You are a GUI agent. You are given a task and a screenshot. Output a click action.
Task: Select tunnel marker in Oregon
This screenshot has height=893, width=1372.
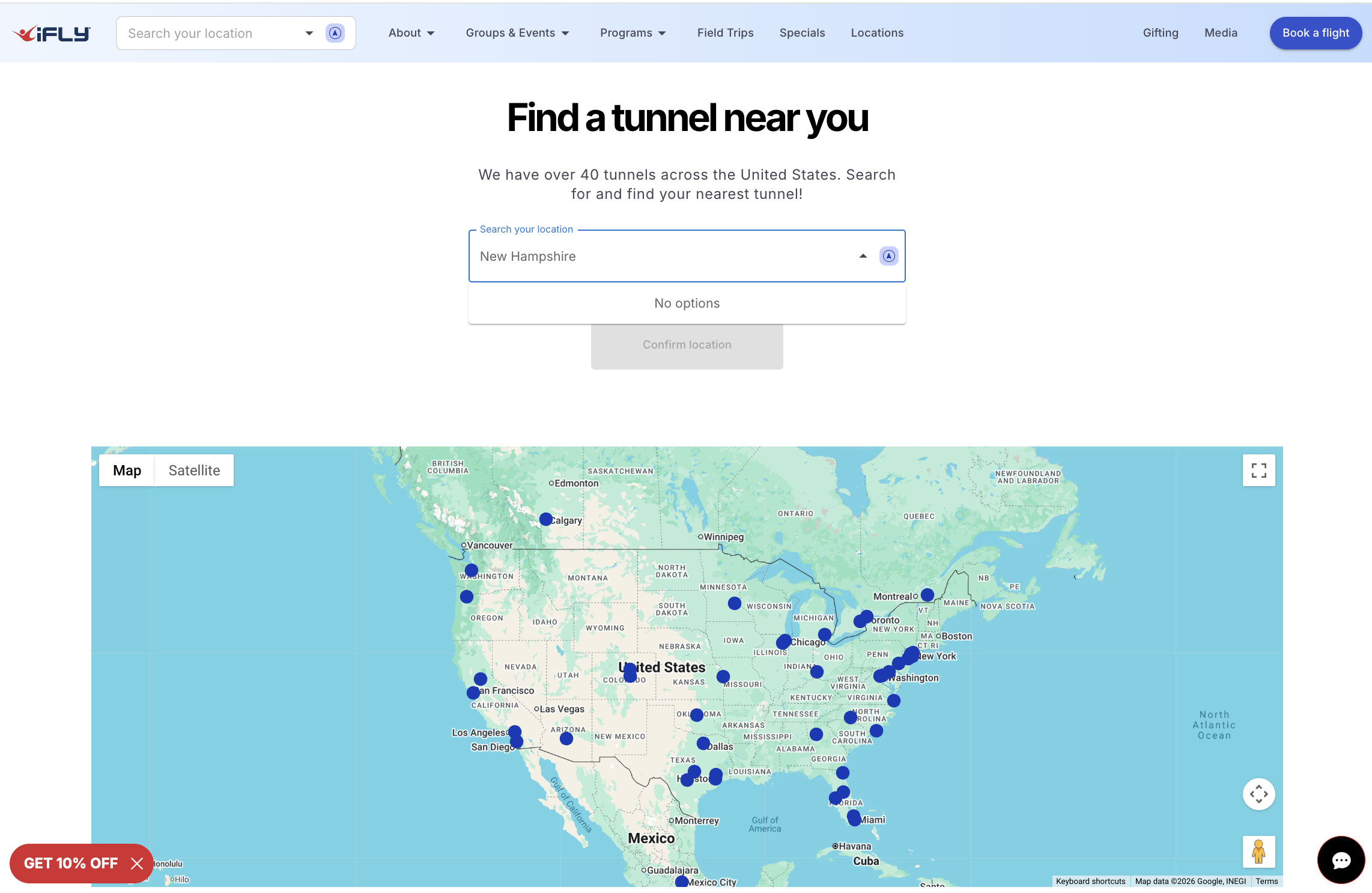tap(467, 597)
